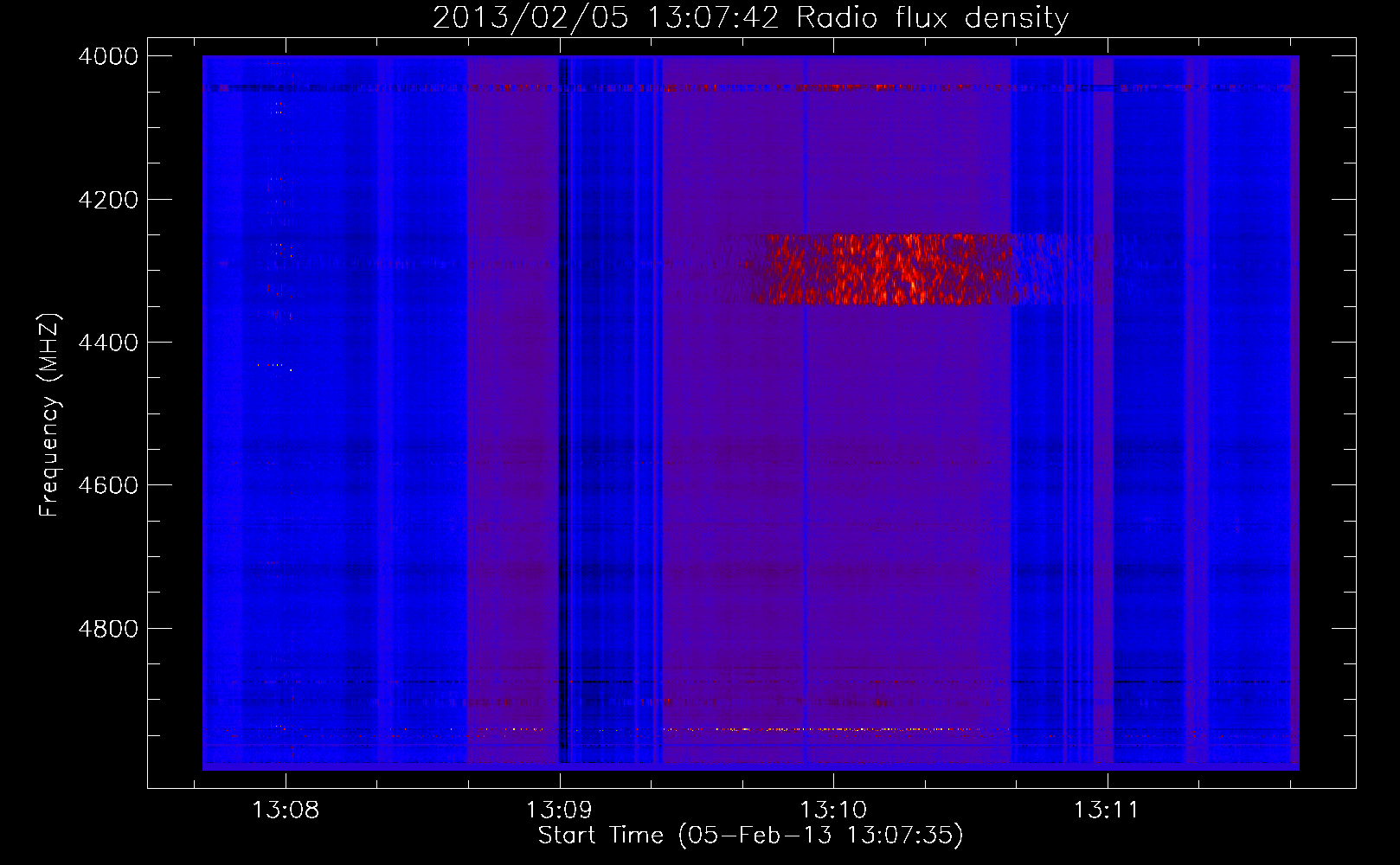This screenshot has height=865, width=1400.
Task: Click the 4400 frequency axis label
Action: click(108, 343)
